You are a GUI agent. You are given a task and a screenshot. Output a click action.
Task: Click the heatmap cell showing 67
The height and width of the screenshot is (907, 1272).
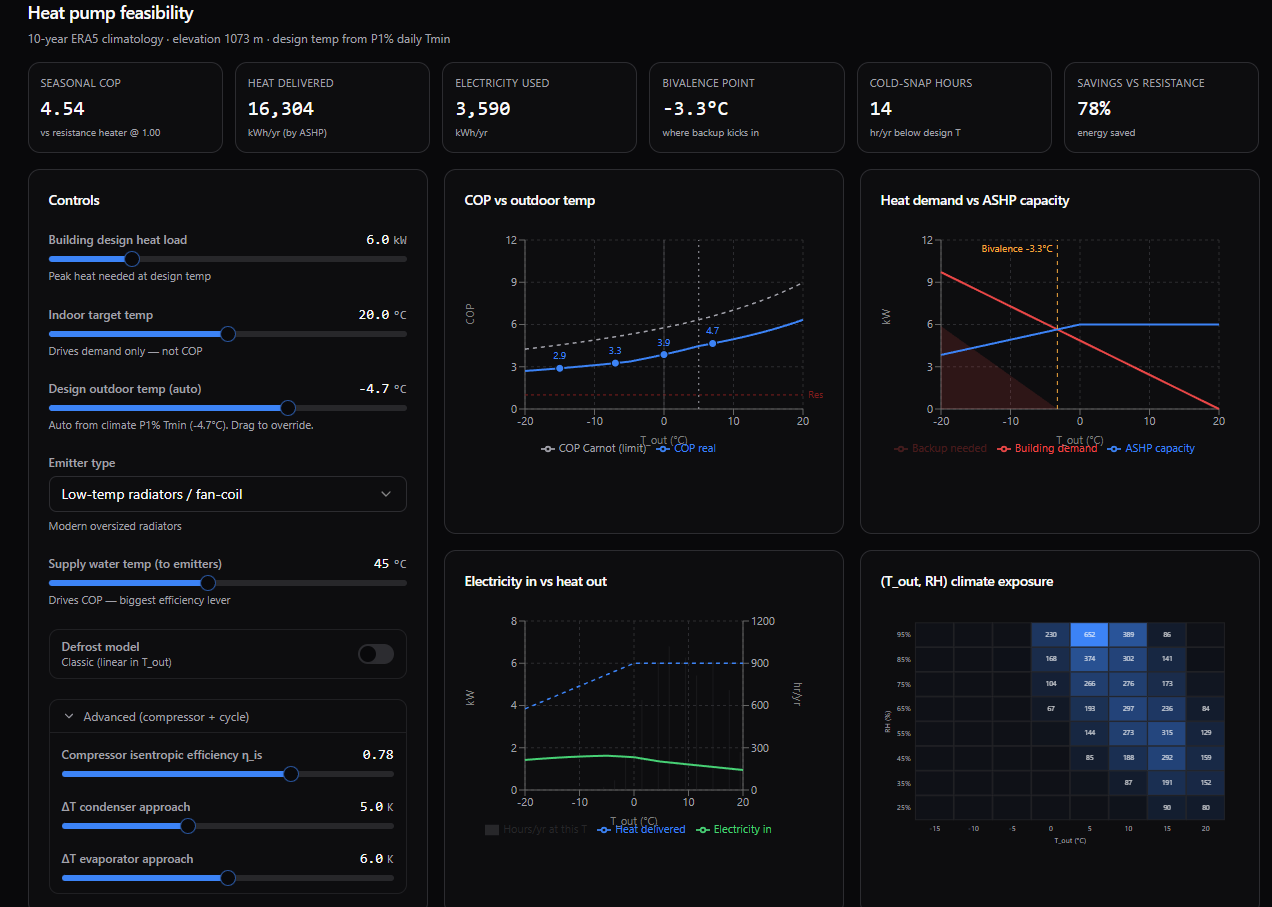pos(1050,709)
